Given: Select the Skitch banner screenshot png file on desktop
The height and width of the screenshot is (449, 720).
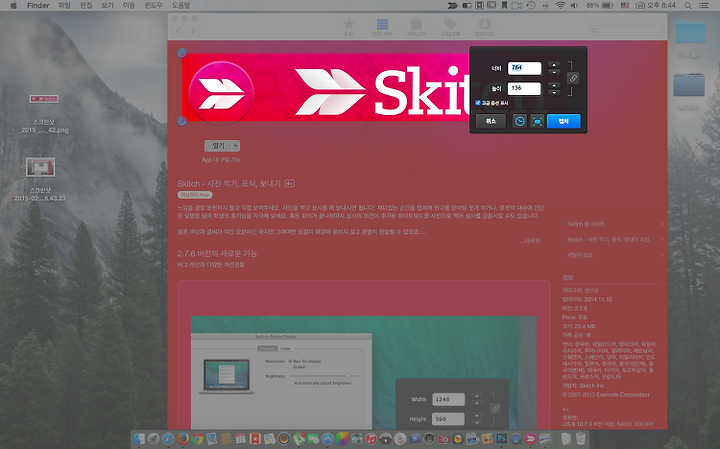Looking at the screenshot, I should 44,99.
